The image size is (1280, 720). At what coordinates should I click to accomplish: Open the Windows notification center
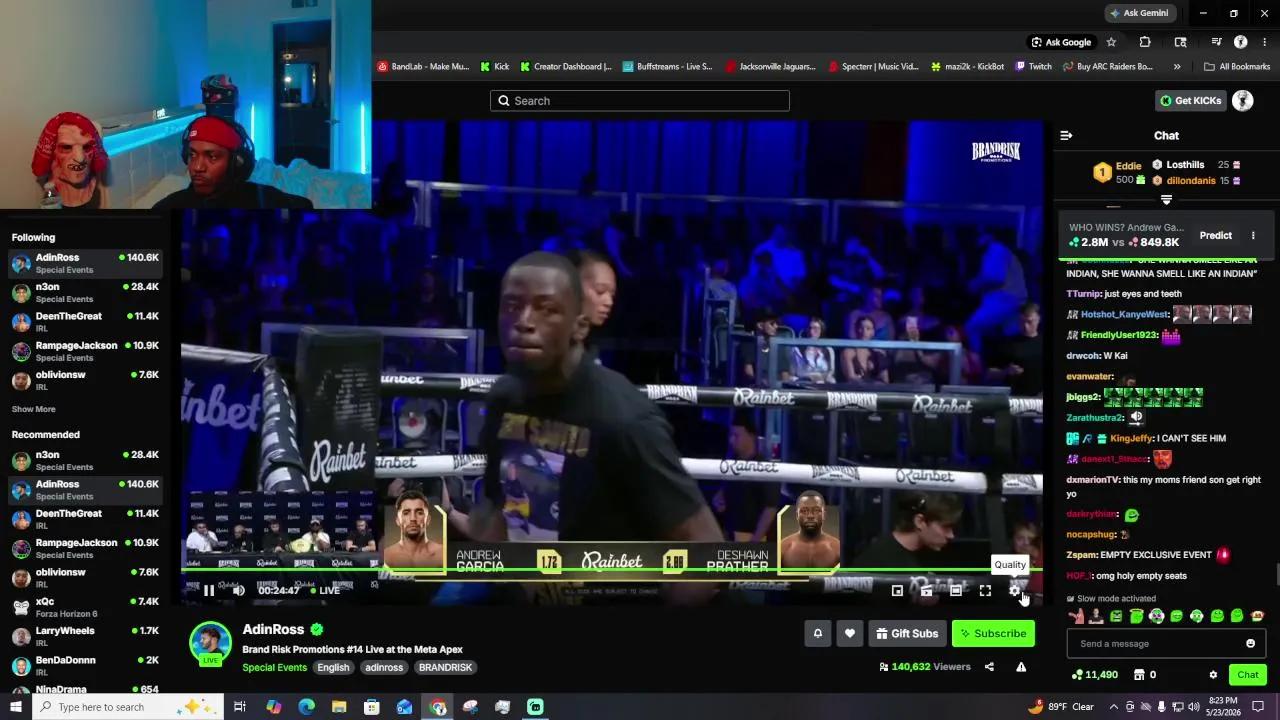coord(1258,707)
